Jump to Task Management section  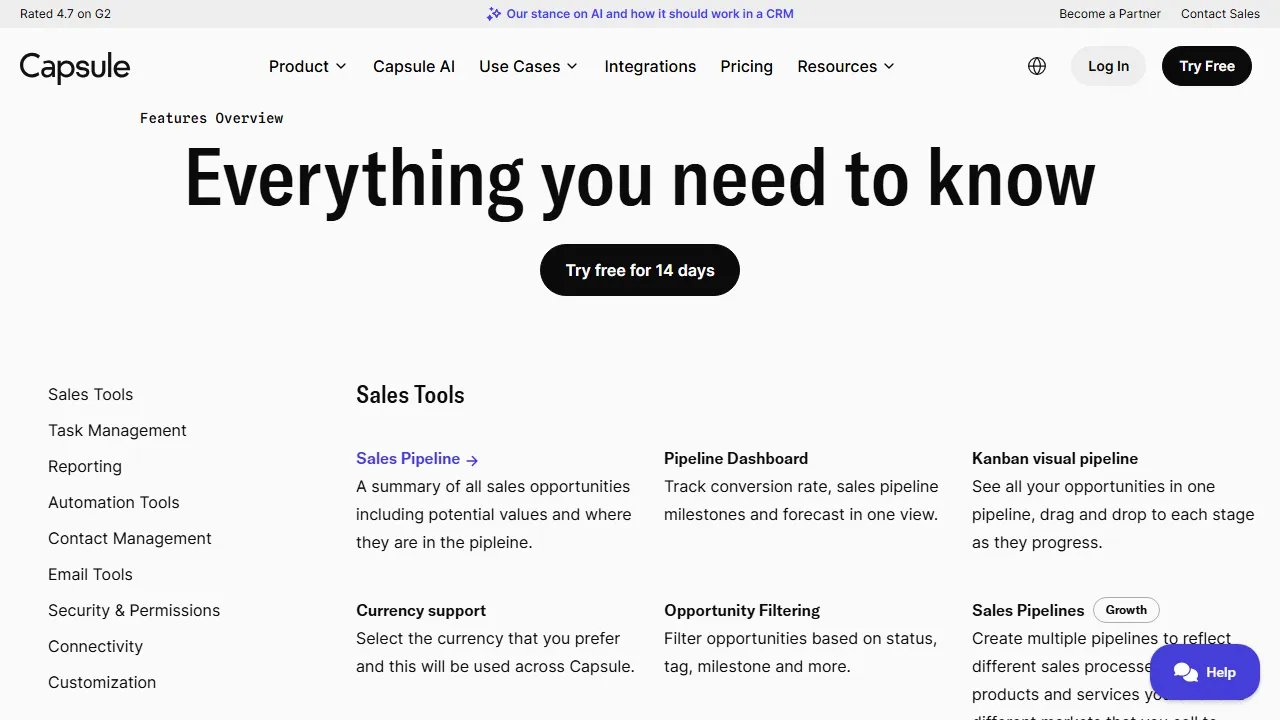(117, 430)
